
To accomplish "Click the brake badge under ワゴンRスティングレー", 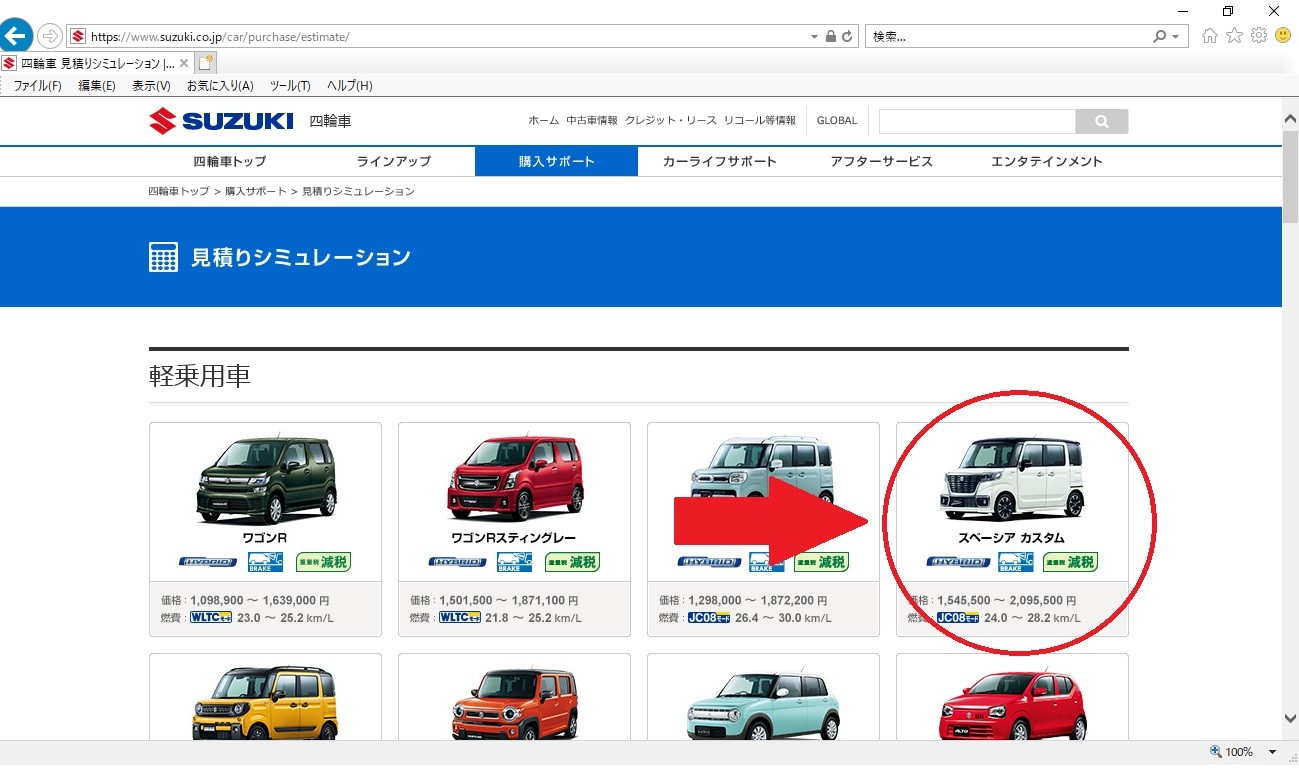I will (x=515, y=561).
